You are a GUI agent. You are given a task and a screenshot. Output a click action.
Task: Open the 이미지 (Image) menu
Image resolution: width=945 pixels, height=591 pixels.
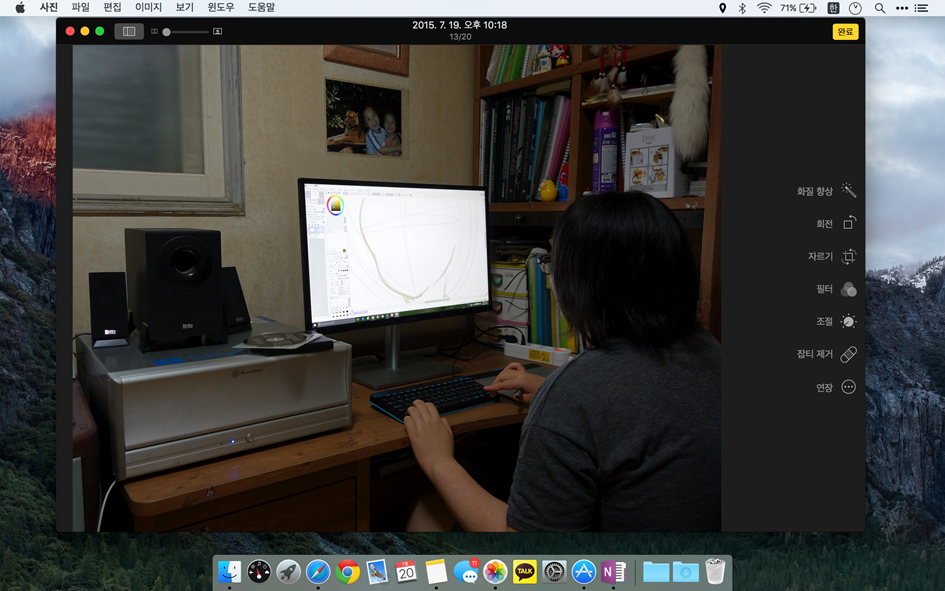pyautogui.click(x=148, y=7)
